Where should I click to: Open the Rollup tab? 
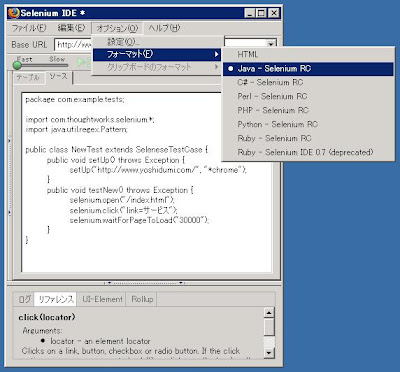coord(142,299)
